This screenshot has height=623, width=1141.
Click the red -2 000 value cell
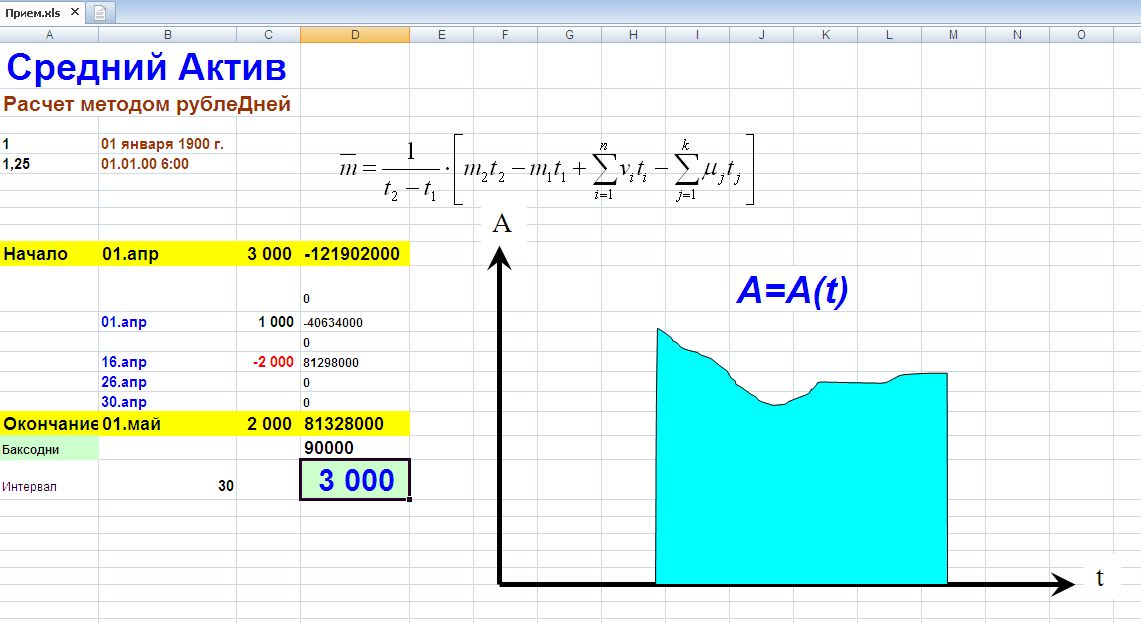click(268, 362)
